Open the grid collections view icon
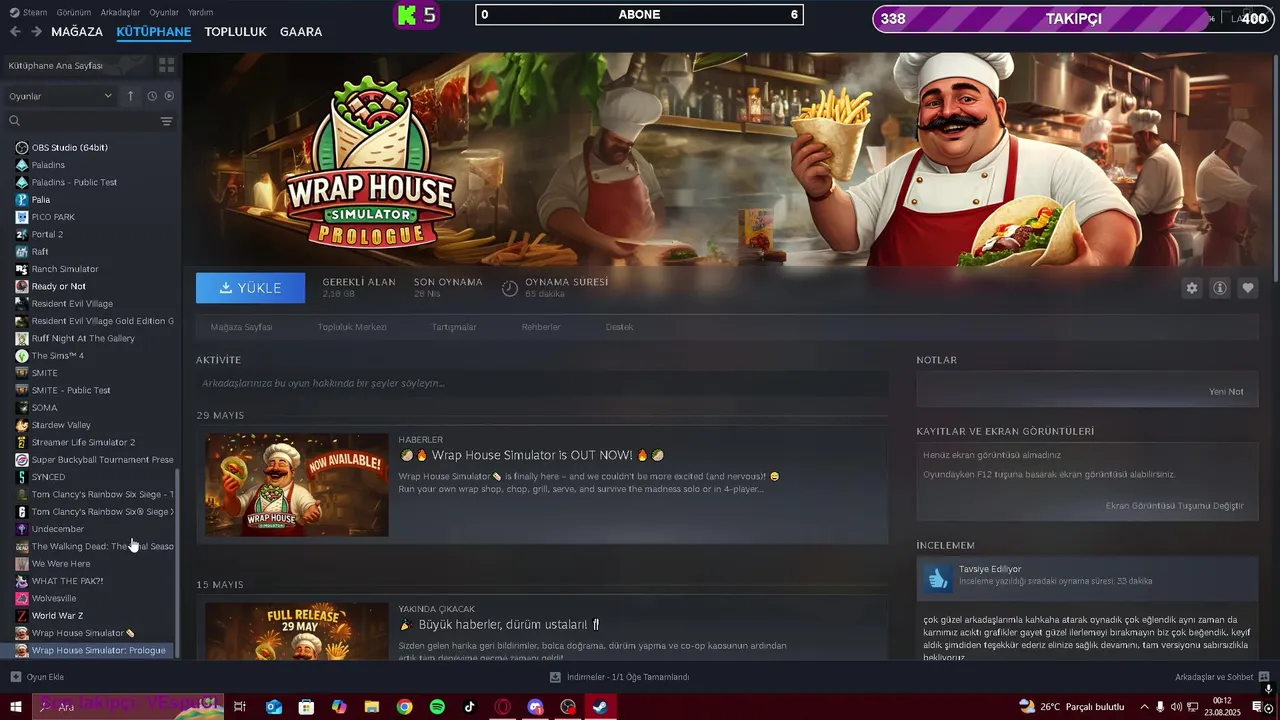The image size is (1280, 720). [166, 65]
